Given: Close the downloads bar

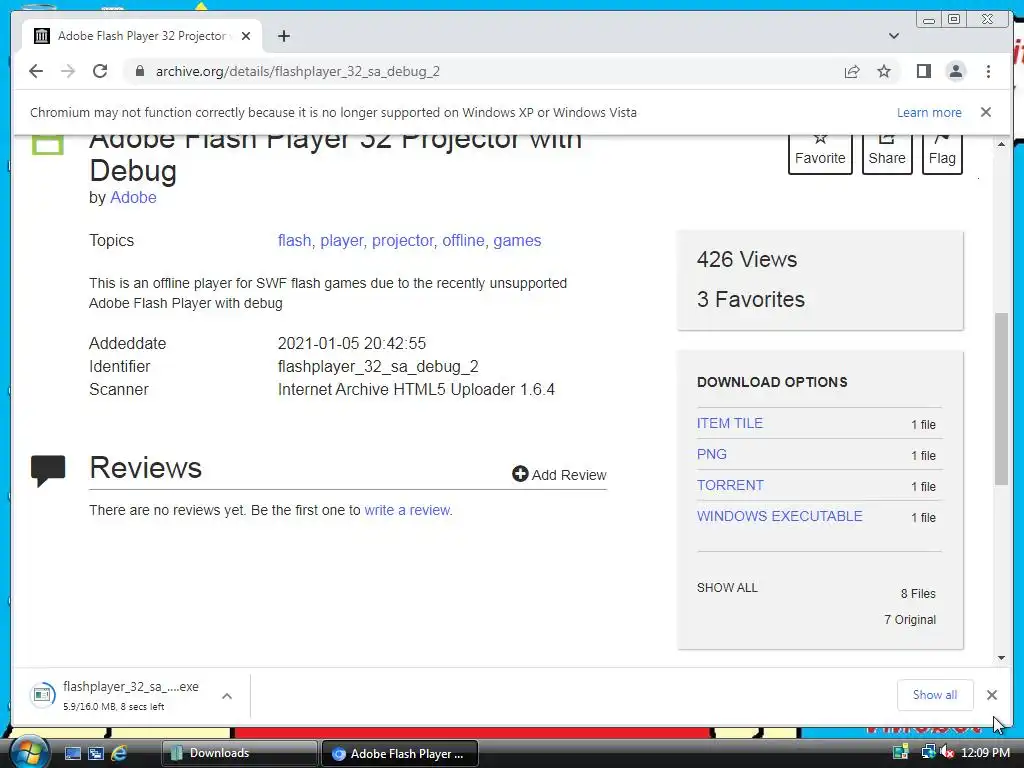Looking at the screenshot, I should point(991,695).
